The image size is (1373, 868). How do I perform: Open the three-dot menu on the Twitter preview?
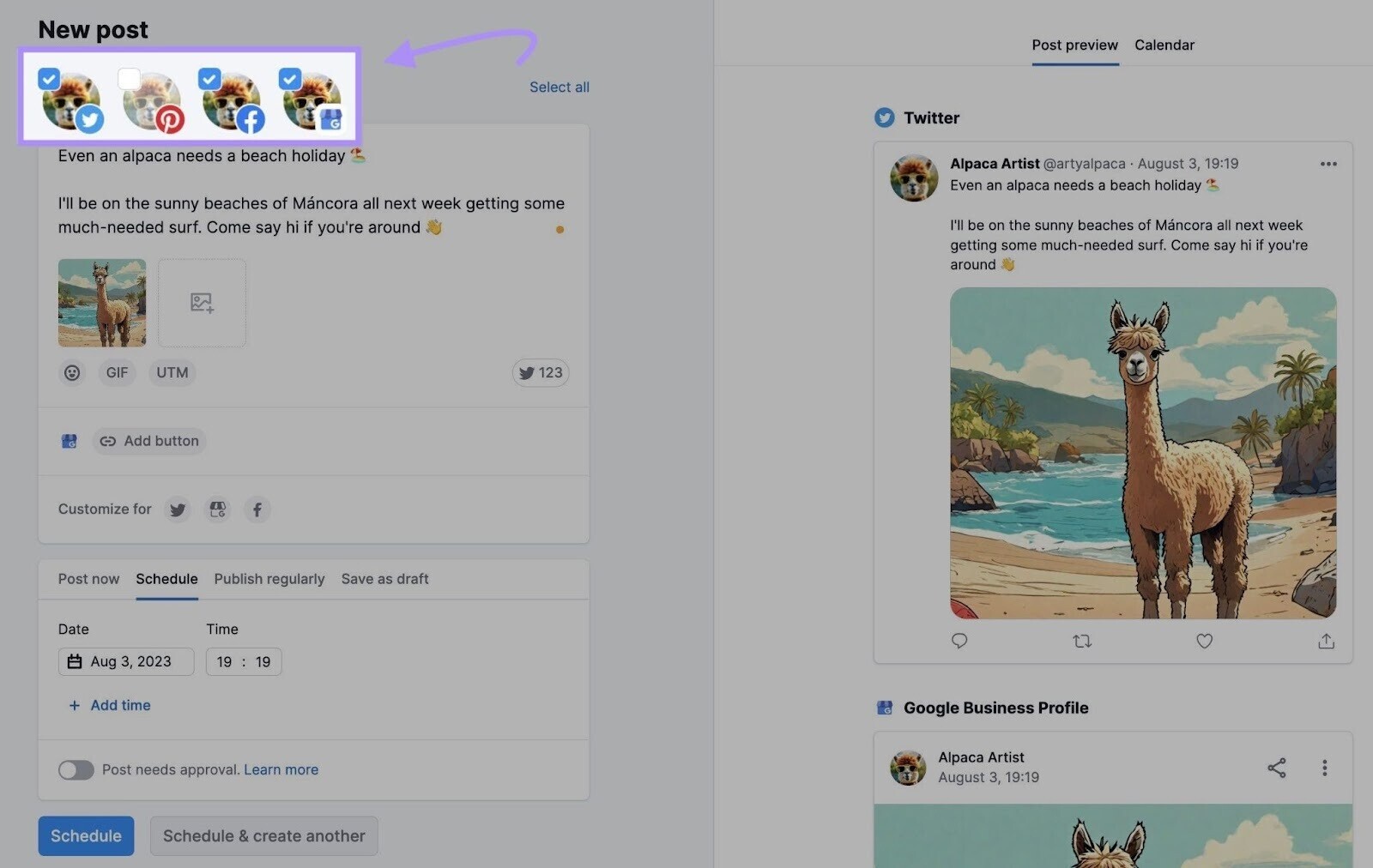[x=1328, y=163]
